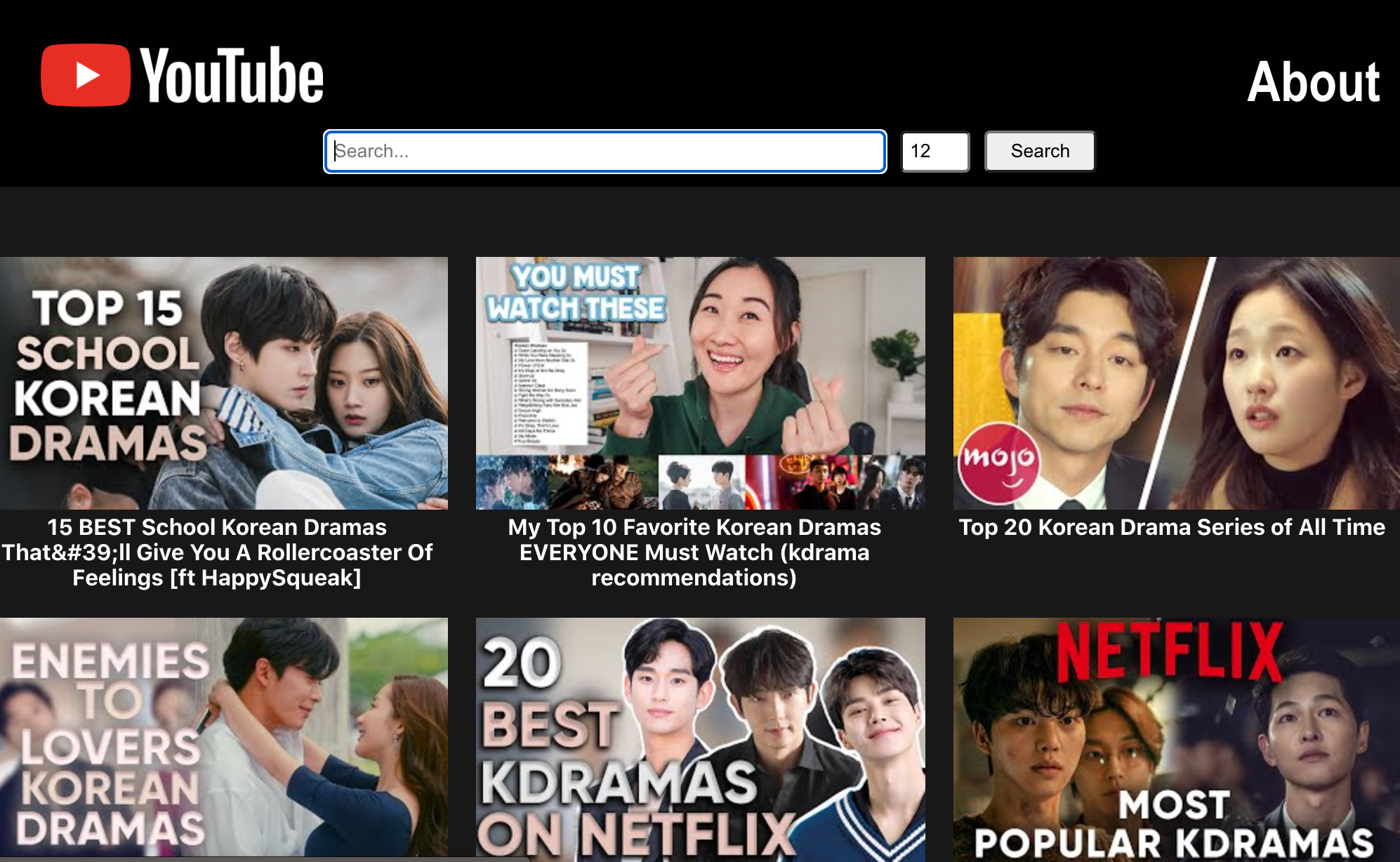Open the 20 Best Kdramas on Netflix thumbnail
This screenshot has height=862, width=1400.
pos(701,738)
